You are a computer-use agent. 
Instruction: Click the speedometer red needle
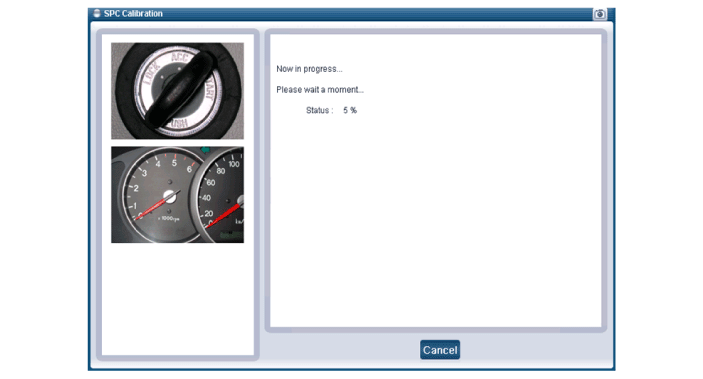click(223, 216)
